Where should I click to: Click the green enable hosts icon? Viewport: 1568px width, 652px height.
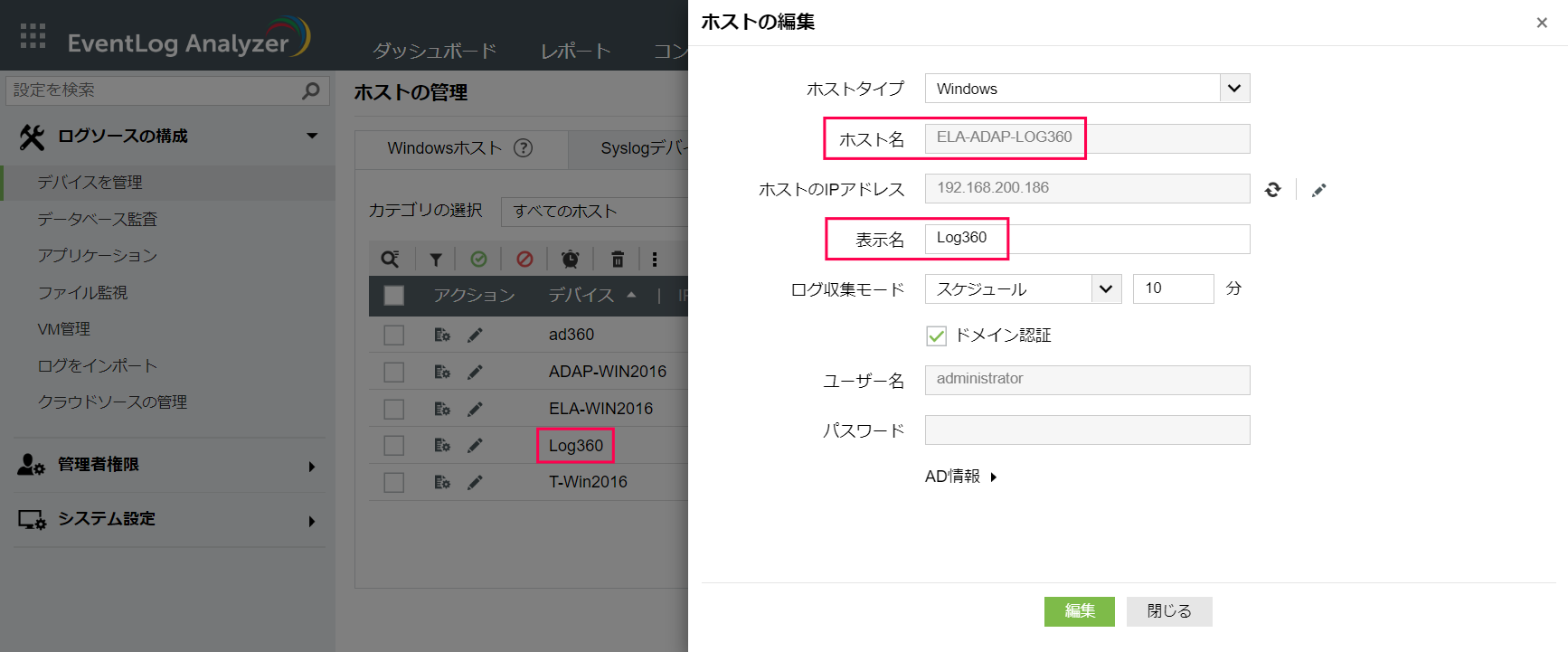[x=478, y=260]
